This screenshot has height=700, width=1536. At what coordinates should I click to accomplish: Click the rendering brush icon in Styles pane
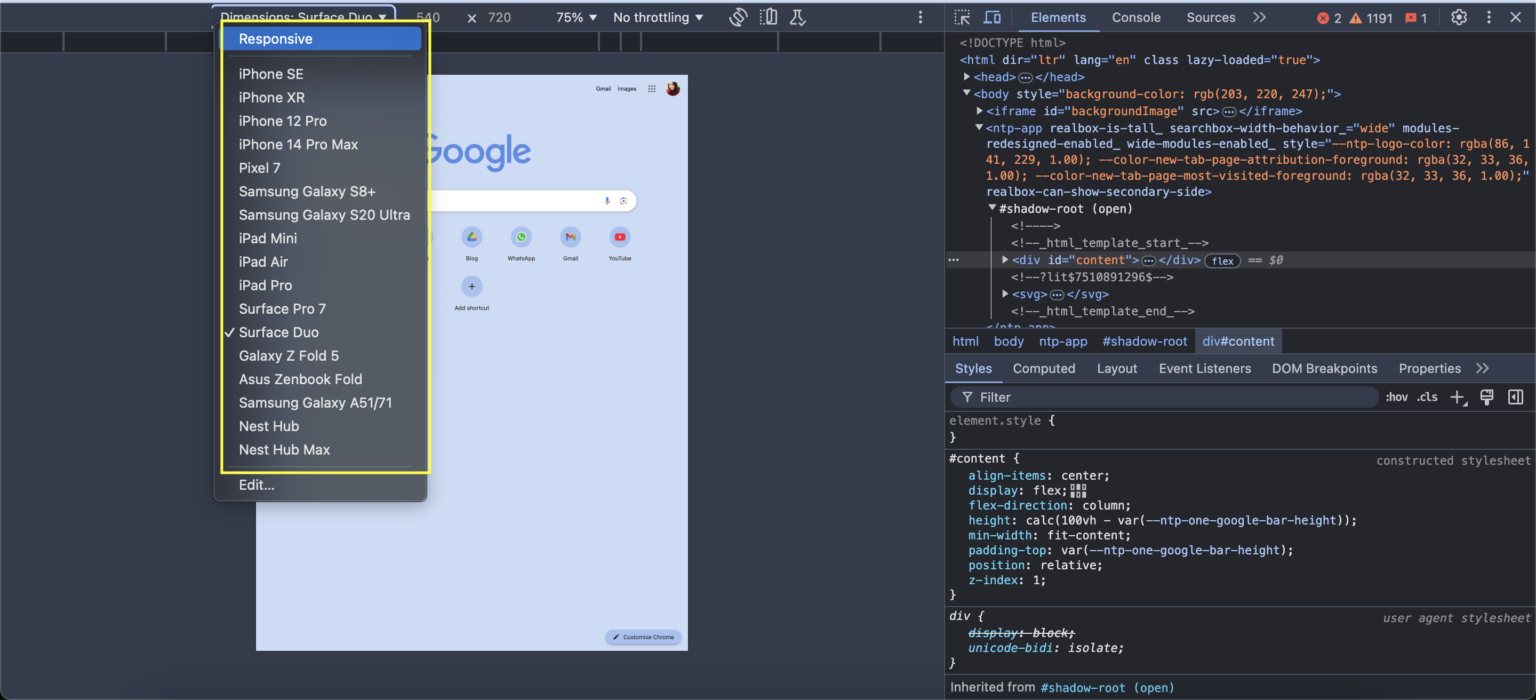(1487, 397)
